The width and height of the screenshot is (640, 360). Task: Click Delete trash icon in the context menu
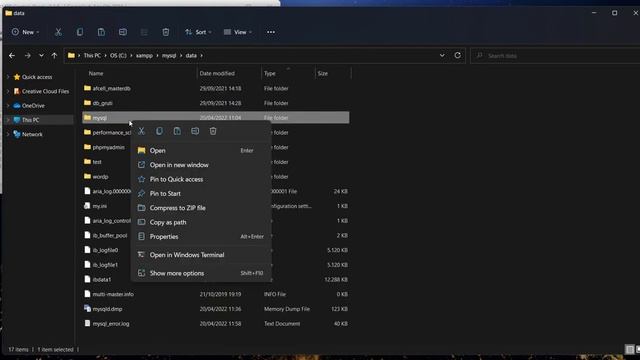pos(213,131)
